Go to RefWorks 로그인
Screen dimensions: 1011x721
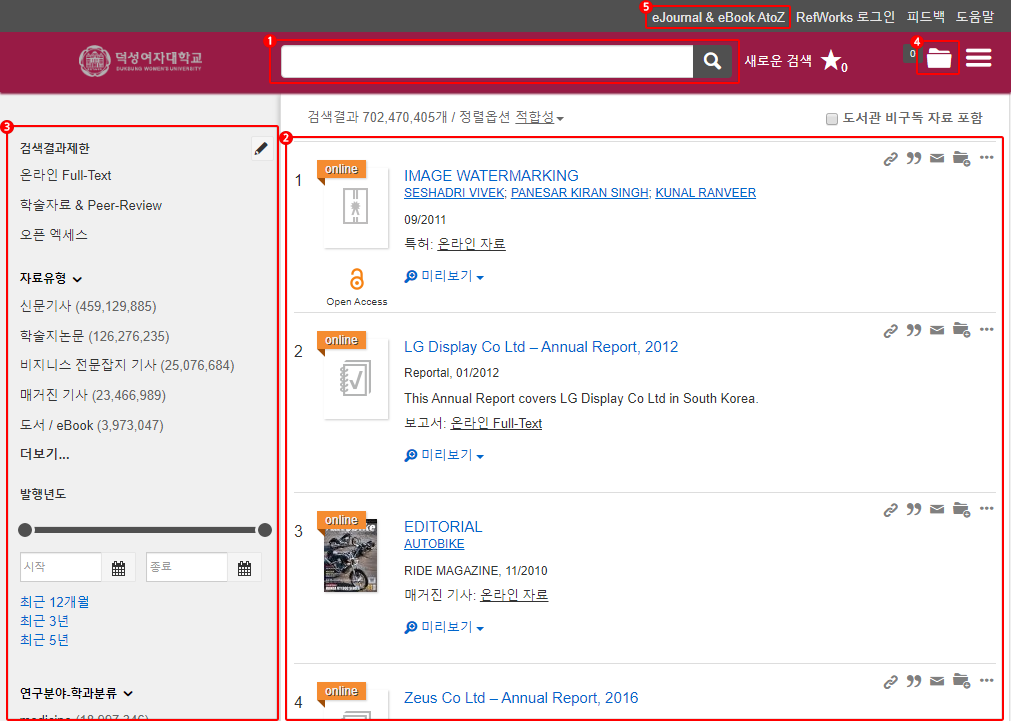845,17
